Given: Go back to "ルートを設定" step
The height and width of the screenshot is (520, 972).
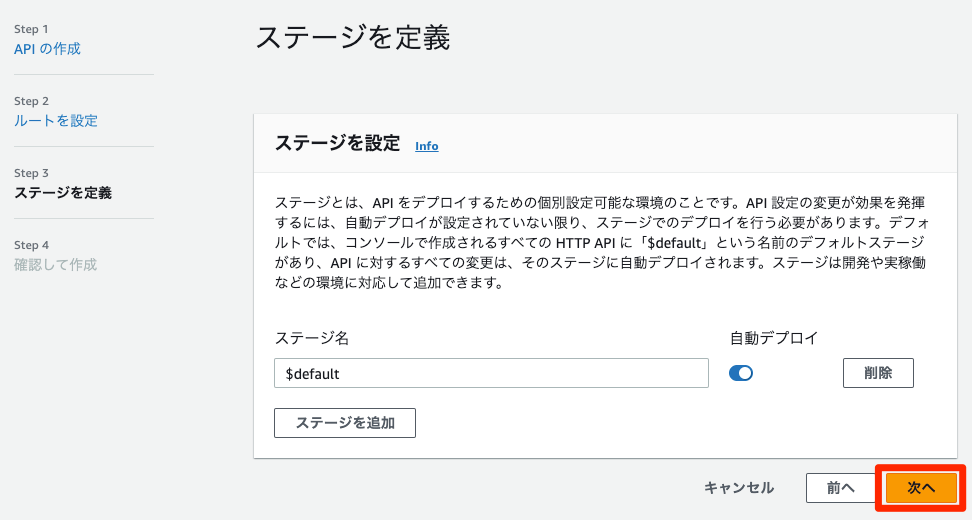Looking at the screenshot, I should pyautogui.click(x=56, y=121).
